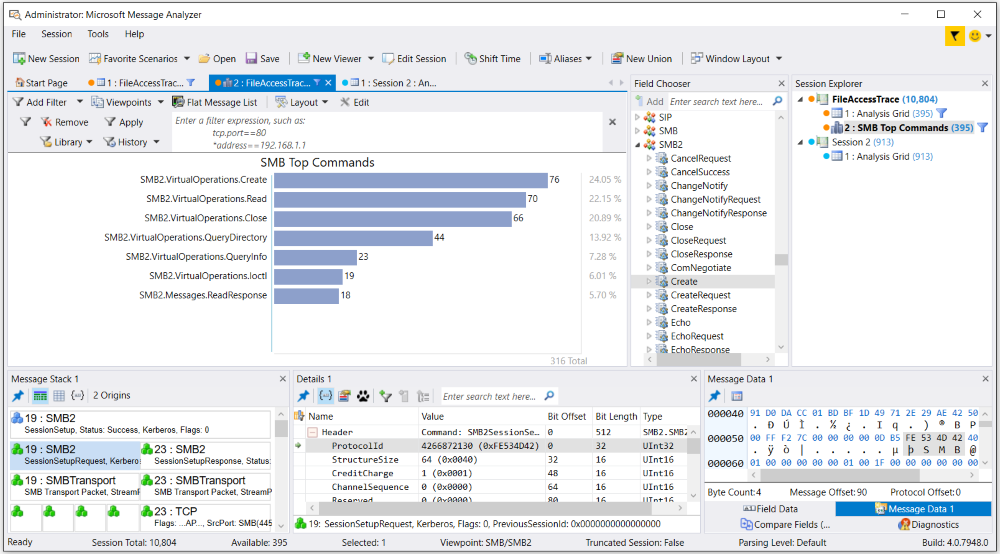Click the Shift Time tool
1000x554 pixels.
coord(491,59)
